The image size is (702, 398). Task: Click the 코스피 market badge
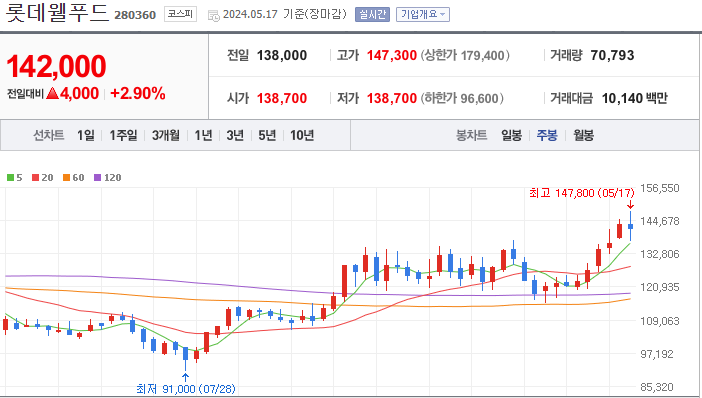(180, 14)
